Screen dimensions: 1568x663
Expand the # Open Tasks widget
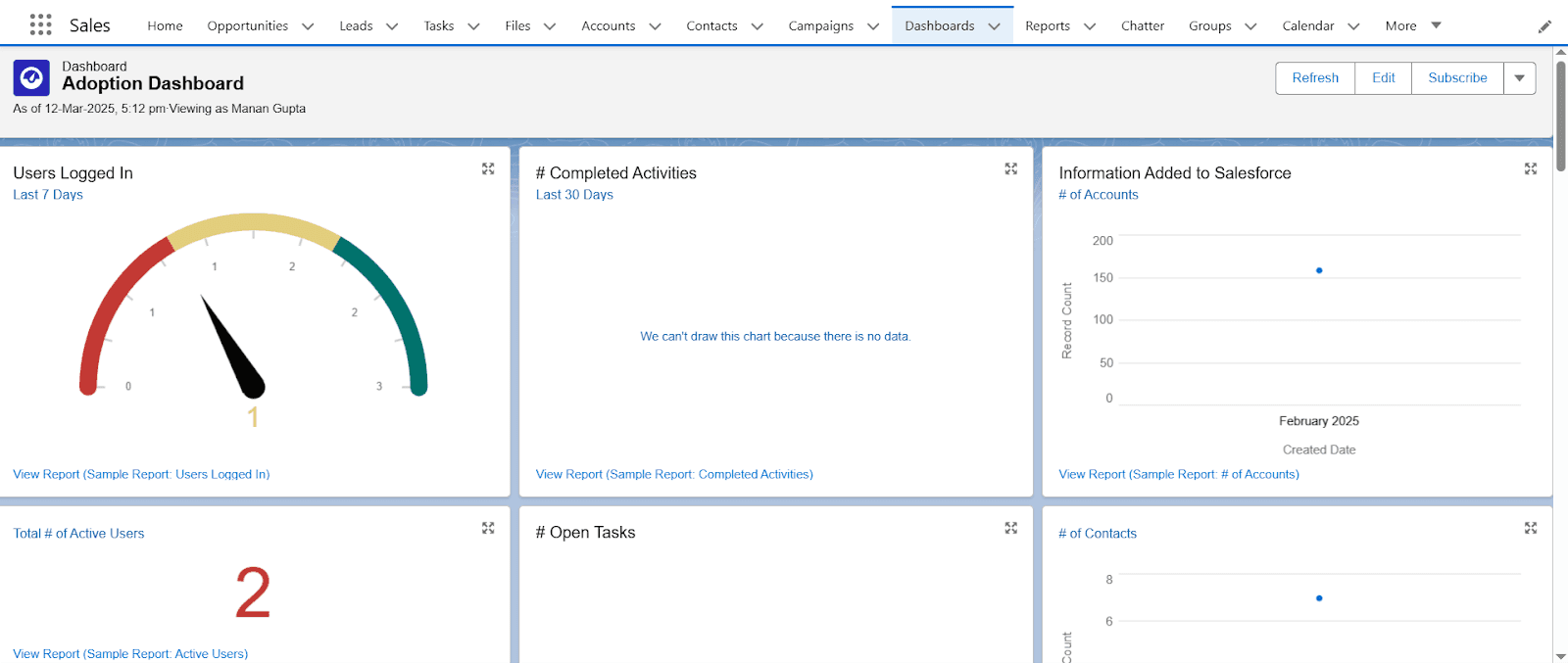tap(1011, 528)
